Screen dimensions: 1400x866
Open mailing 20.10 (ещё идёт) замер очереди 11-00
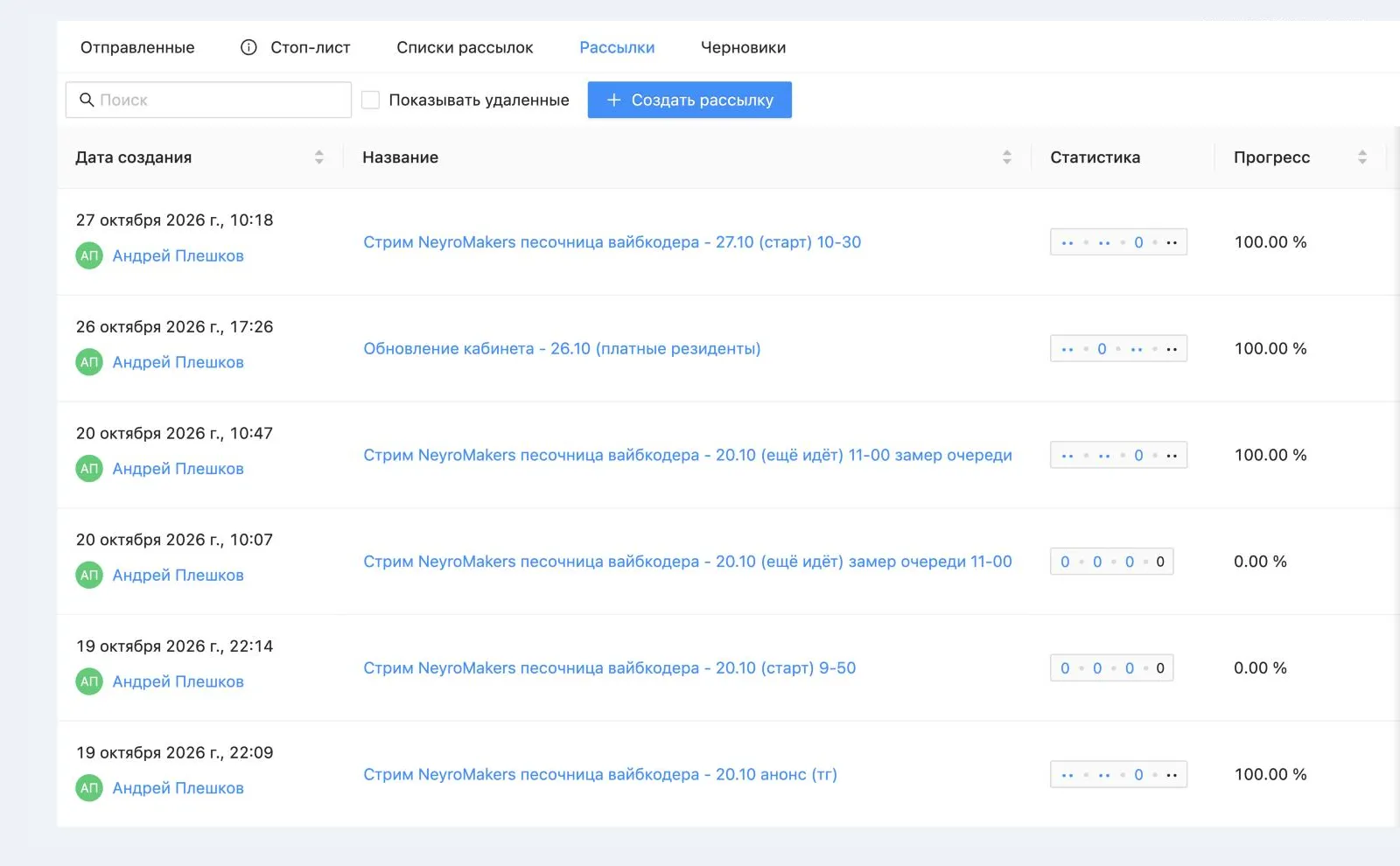(688, 562)
